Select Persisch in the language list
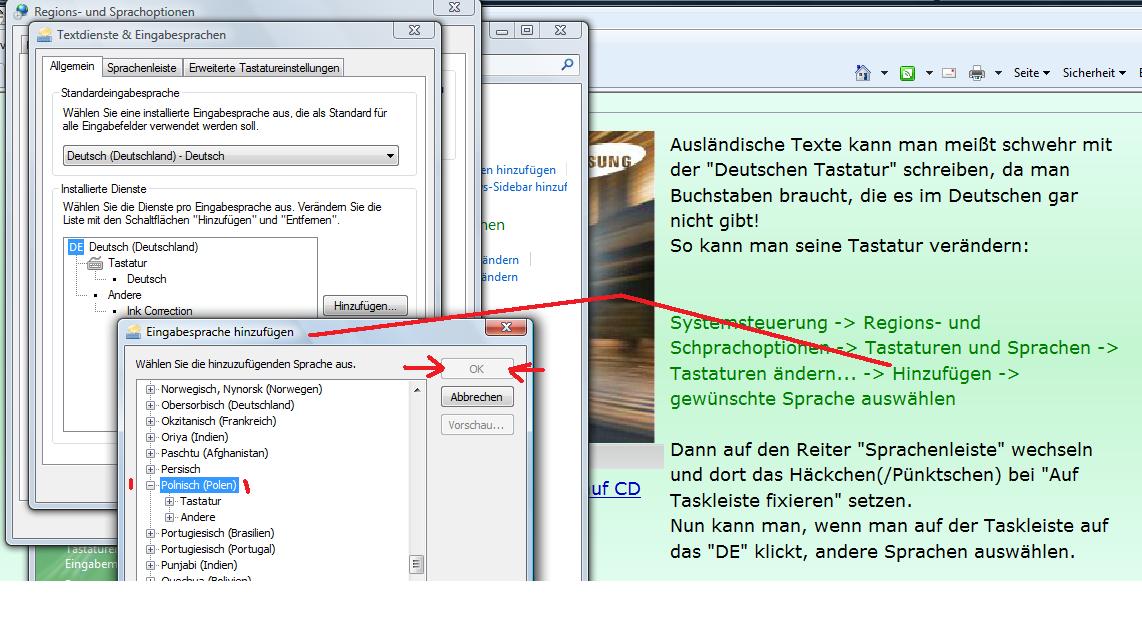The image size is (1142, 622). pos(180,469)
